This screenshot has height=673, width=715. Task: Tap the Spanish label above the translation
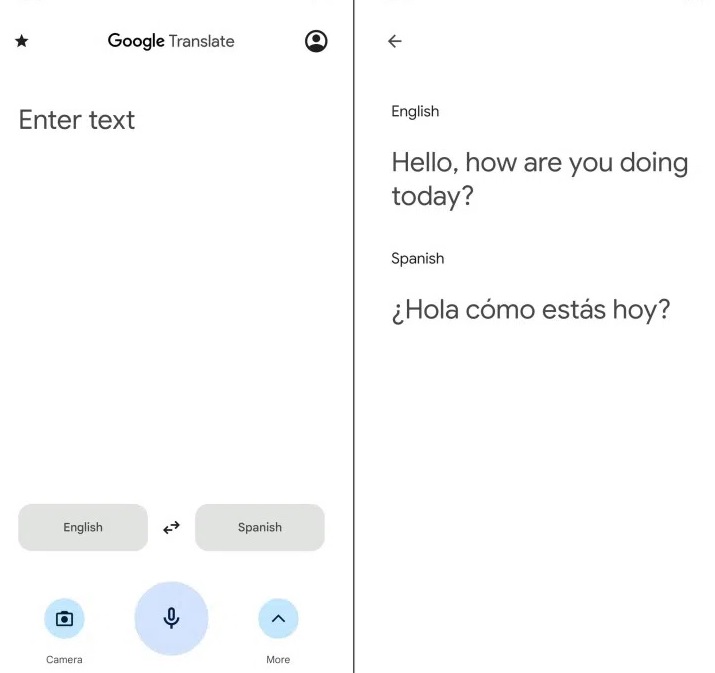coord(417,258)
